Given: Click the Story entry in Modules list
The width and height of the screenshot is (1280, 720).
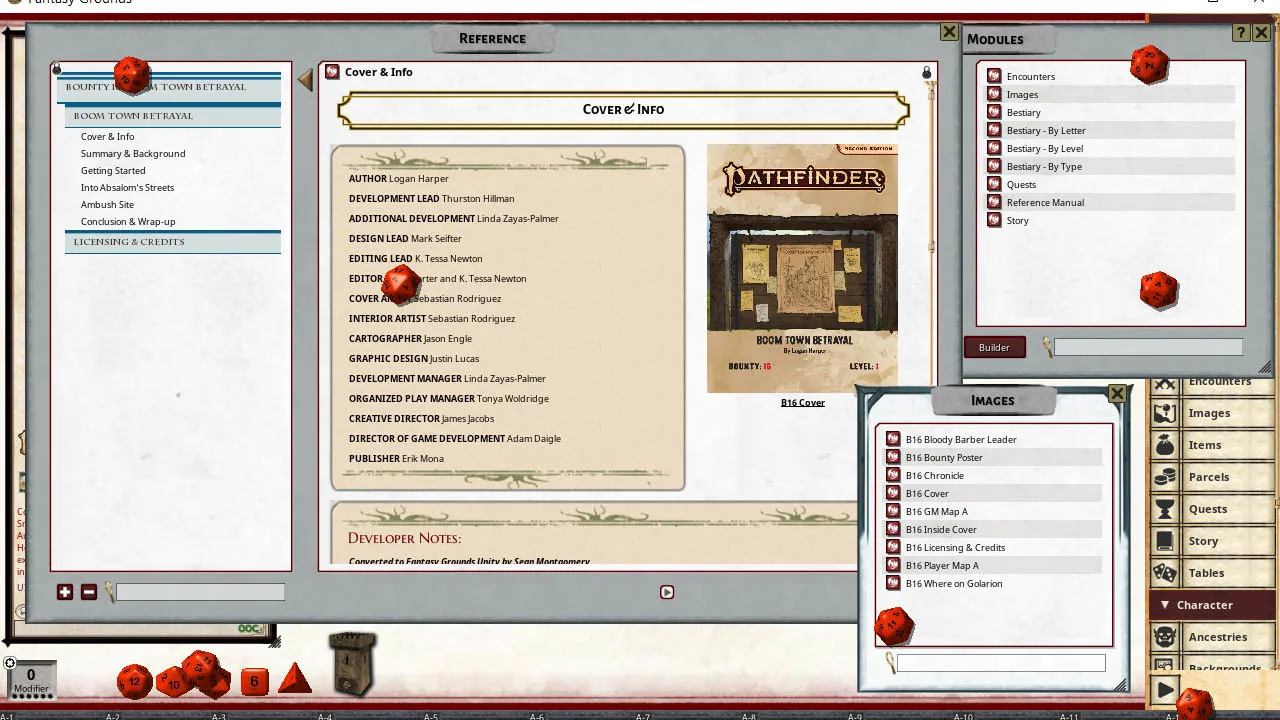Looking at the screenshot, I should [1018, 220].
